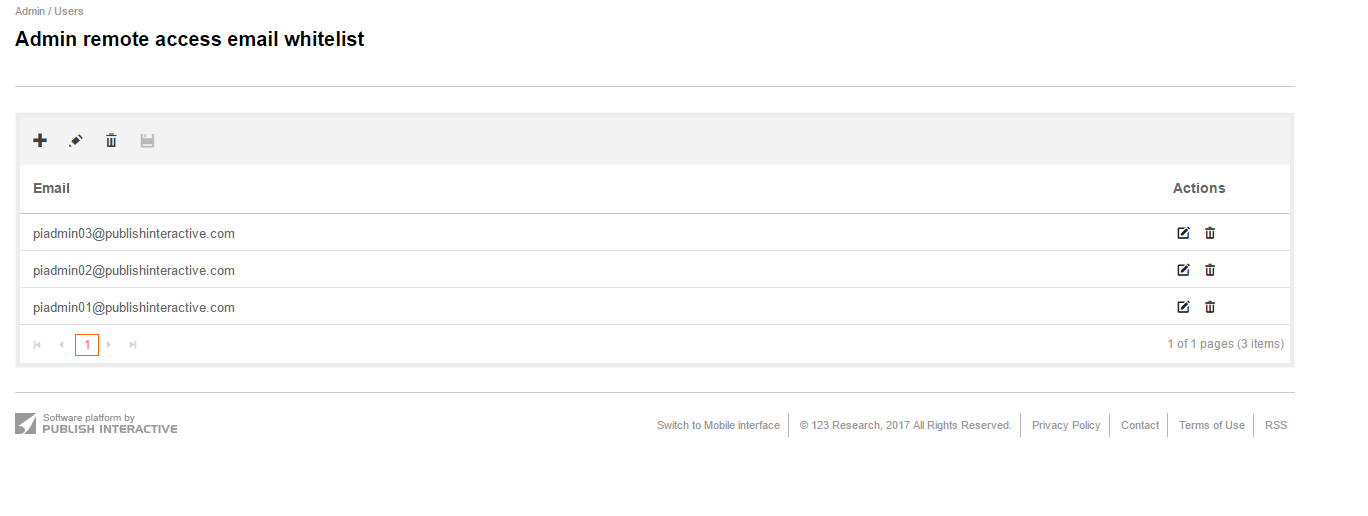The height and width of the screenshot is (516, 1368).
Task: Open the RSS feed link
Action: [1276, 425]
